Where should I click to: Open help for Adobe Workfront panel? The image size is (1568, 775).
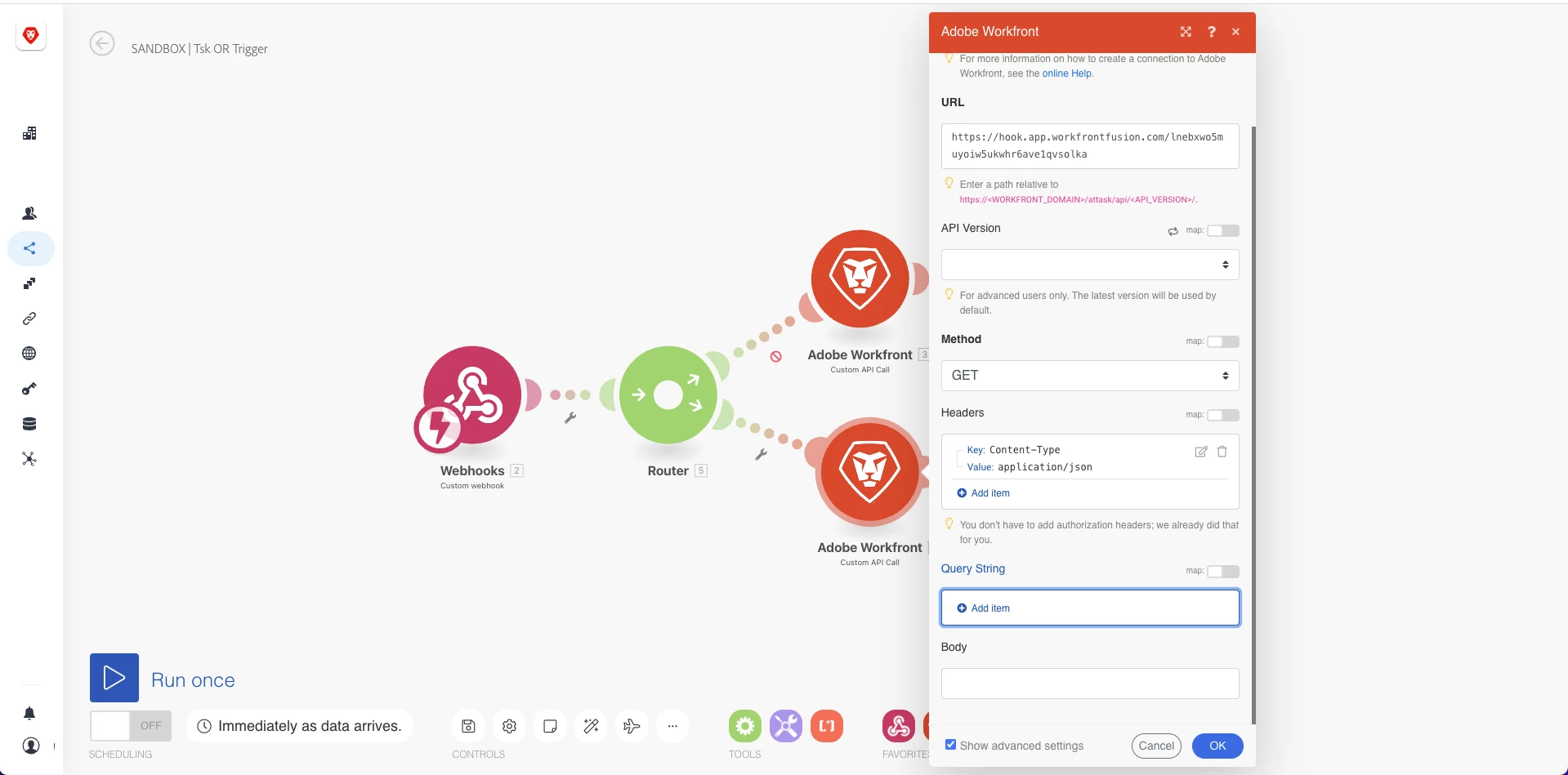1212,32
